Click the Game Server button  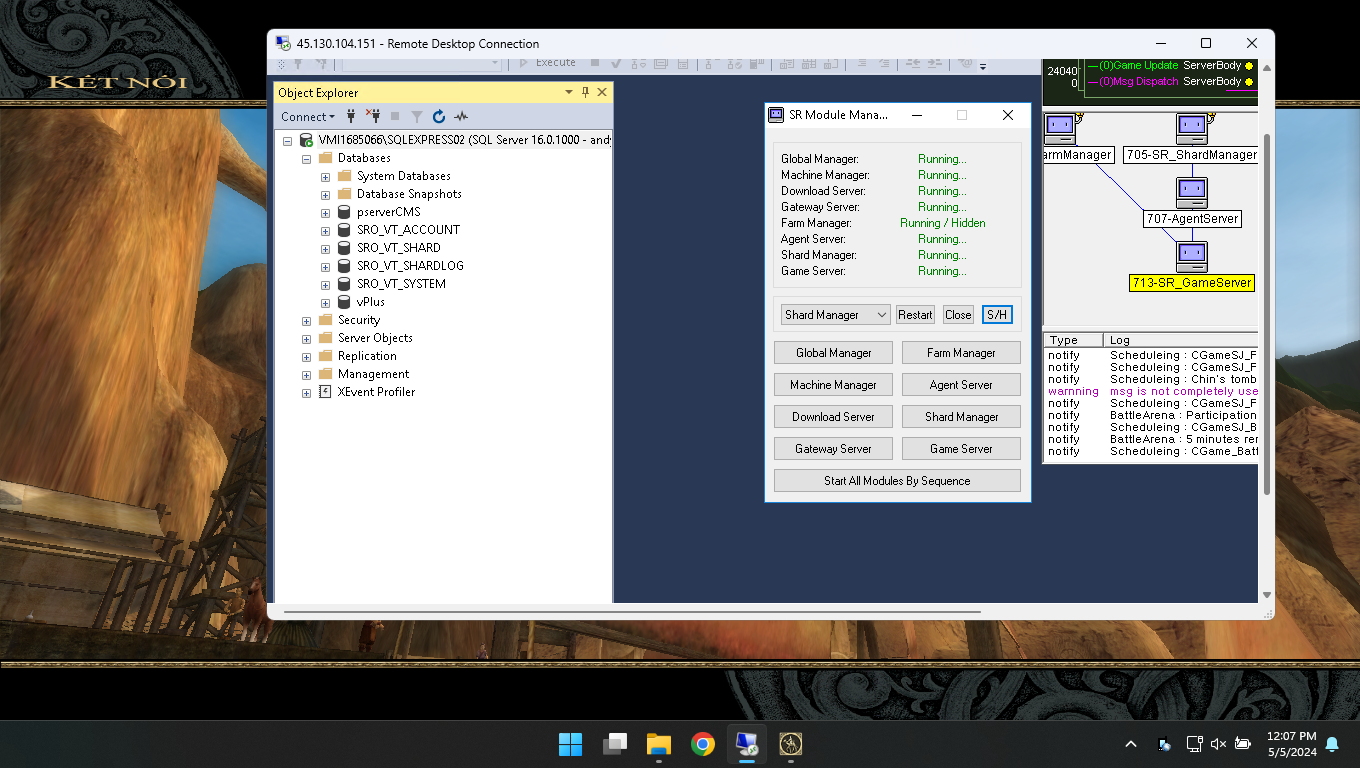pyautogui.click(x=961, y=449)
